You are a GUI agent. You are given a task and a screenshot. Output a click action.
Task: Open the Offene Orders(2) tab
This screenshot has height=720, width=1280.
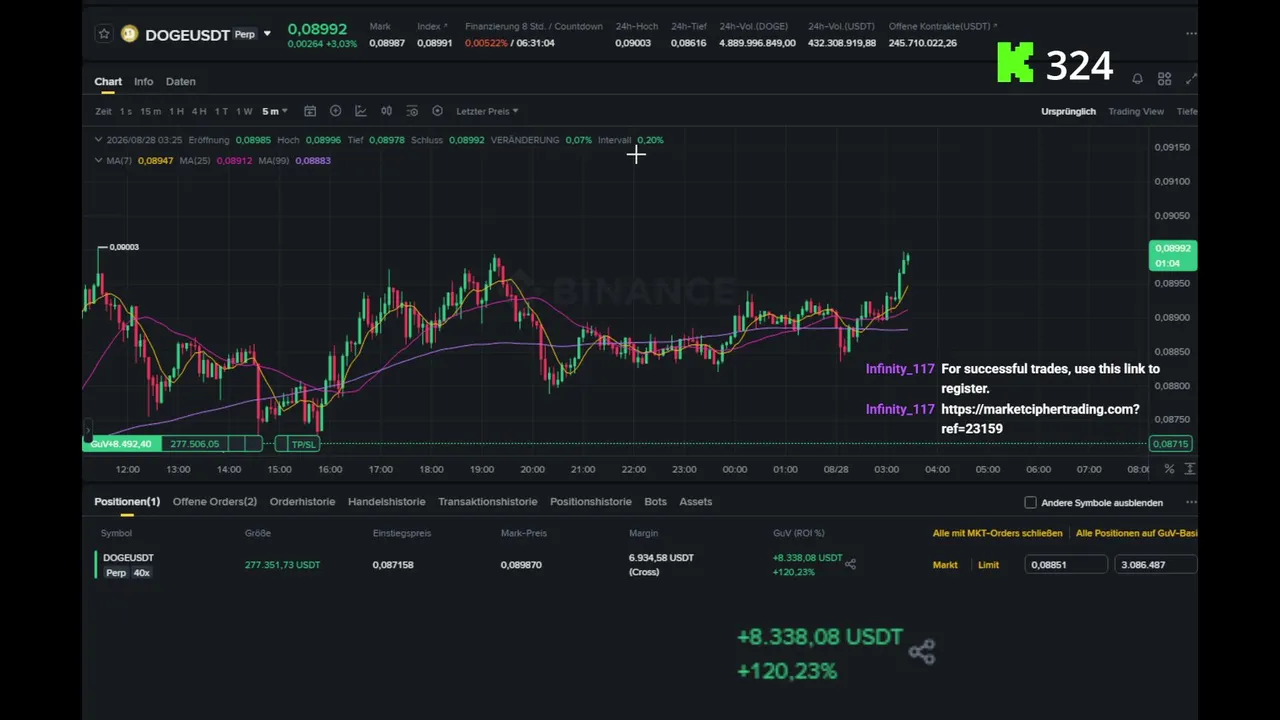pos(215,501)
